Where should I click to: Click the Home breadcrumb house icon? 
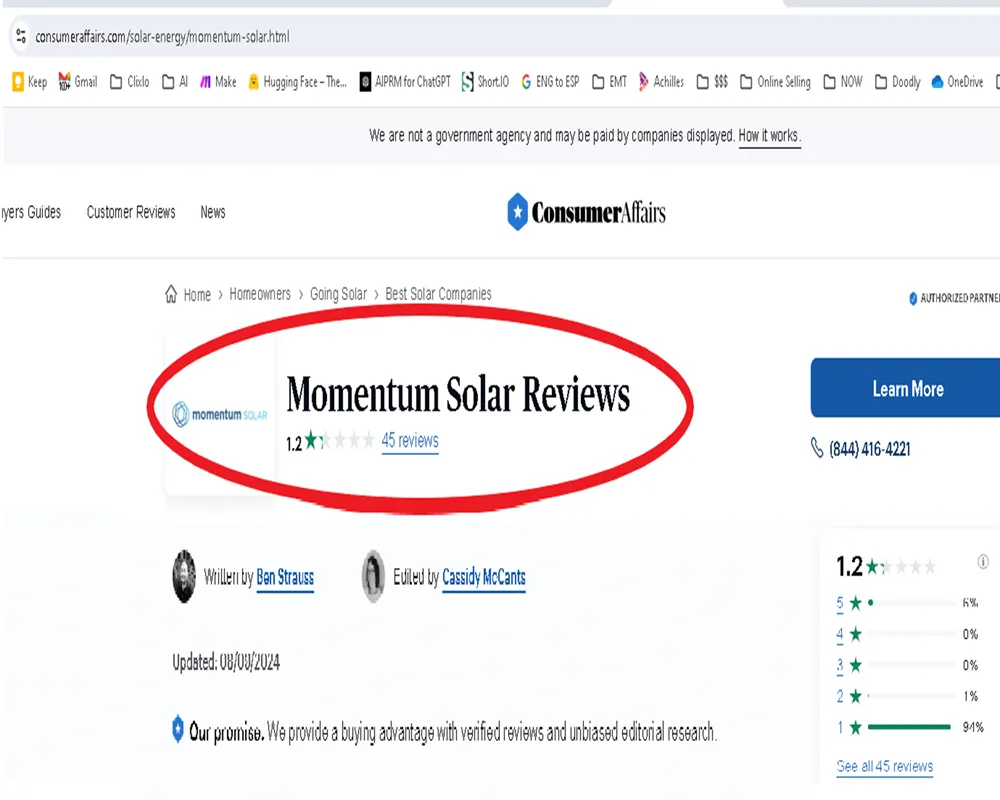(x=171, y=293)
